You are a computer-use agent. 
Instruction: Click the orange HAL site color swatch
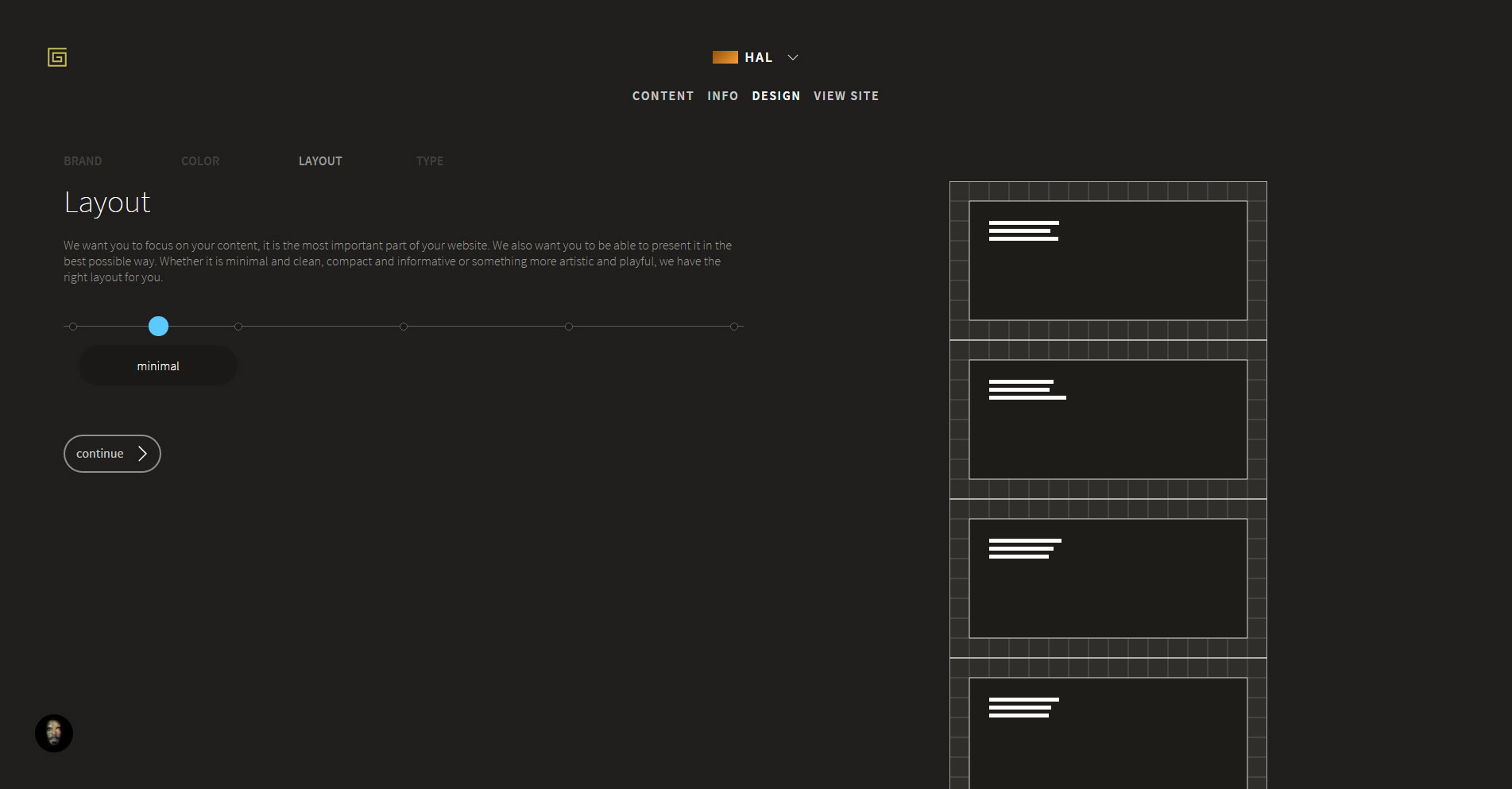pos(725,57)
